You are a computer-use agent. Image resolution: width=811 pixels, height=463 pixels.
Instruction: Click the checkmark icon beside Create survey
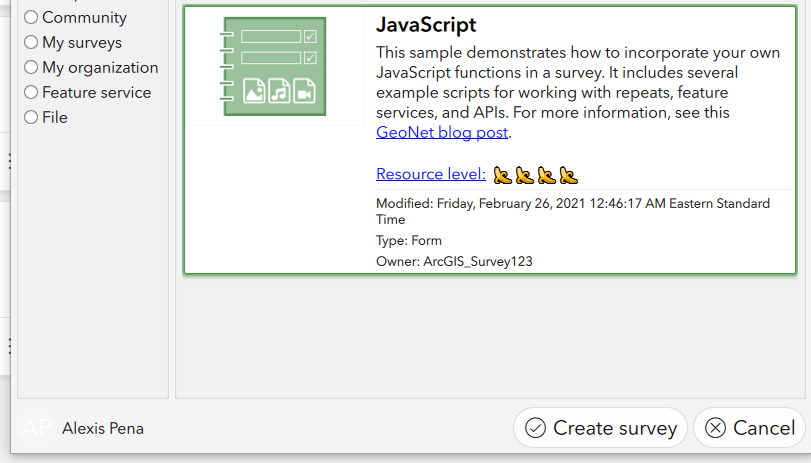(x=535, y=428)
